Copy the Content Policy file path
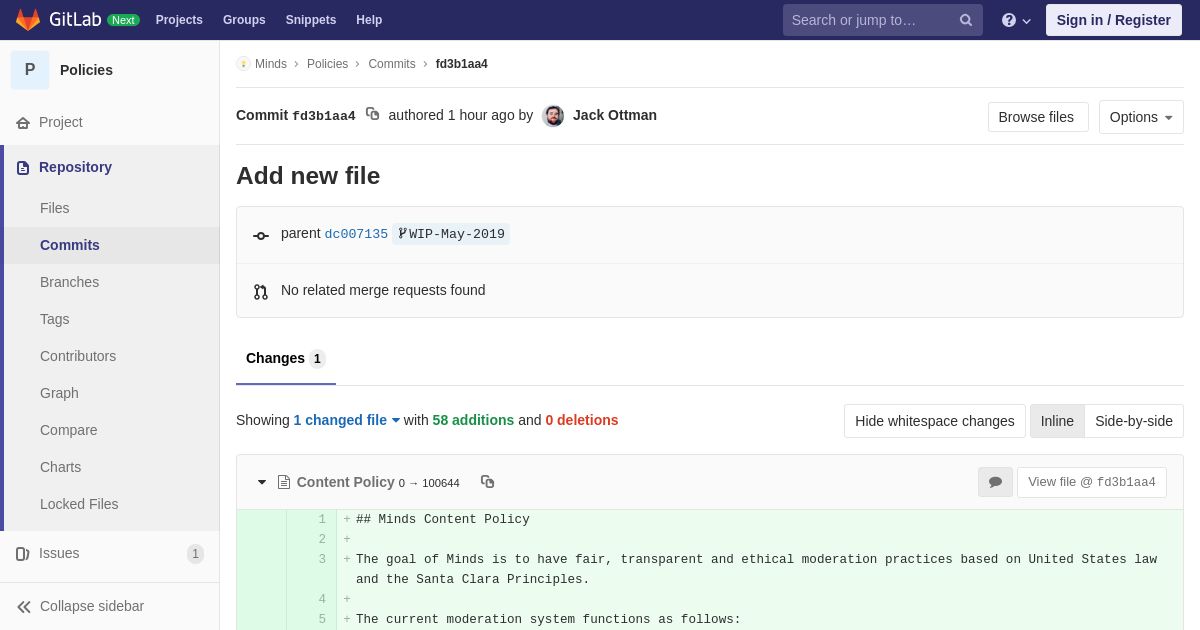Image resolution: width=1200 pixels, height=630 pixels. pyautogui.click(x=487, y=482)
